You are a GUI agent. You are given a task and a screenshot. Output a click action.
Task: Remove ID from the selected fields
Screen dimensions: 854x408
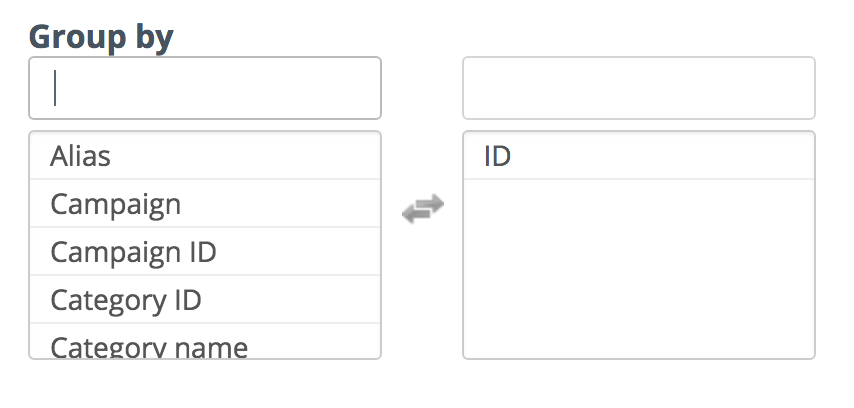(639, 156)
